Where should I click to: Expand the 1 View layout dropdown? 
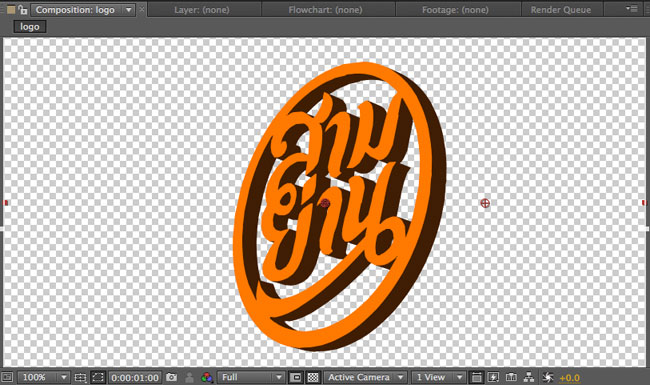pyautogui.click(x=439, y=377)
